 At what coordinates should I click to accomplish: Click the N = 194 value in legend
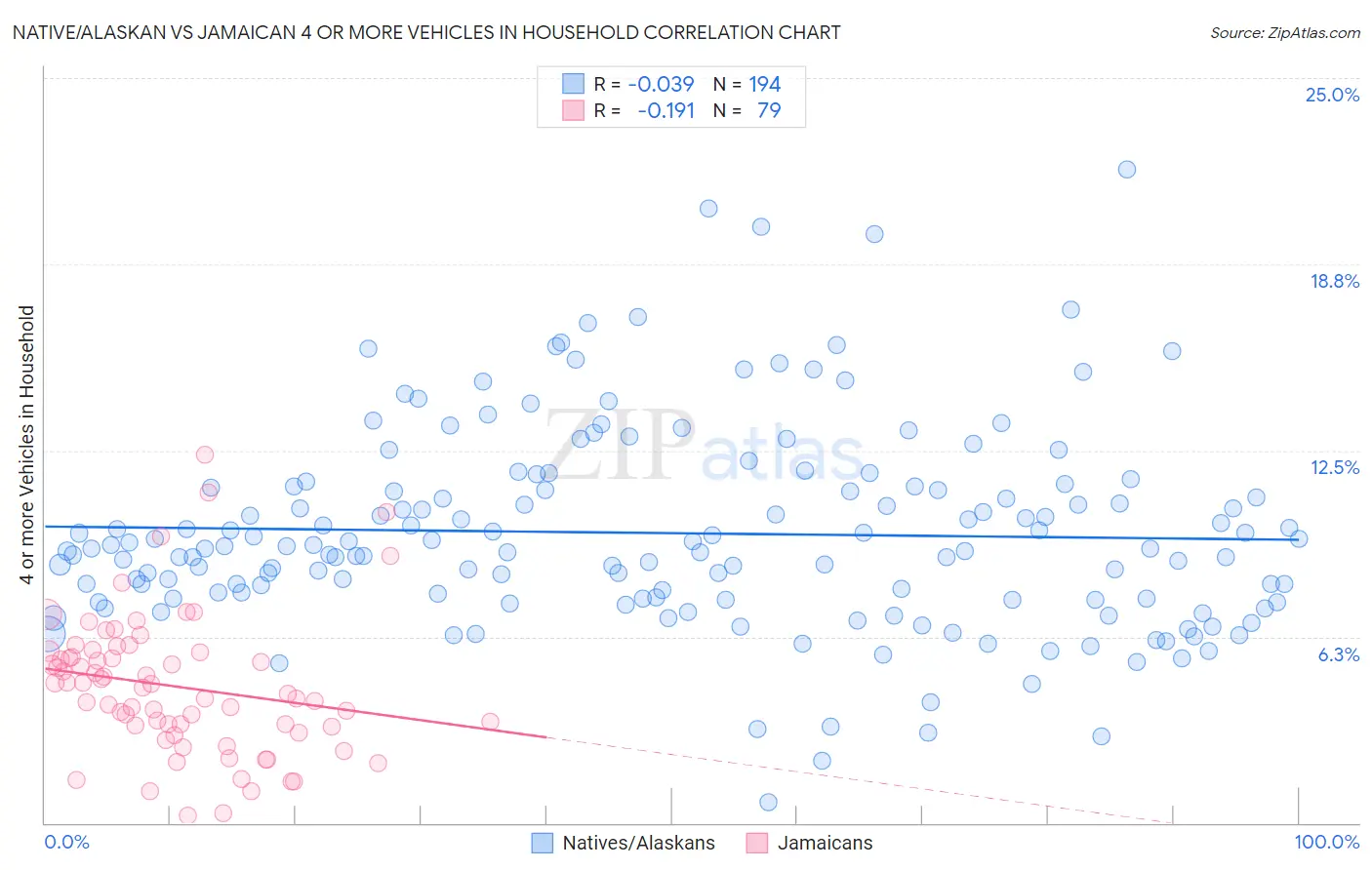pos(747,84)
